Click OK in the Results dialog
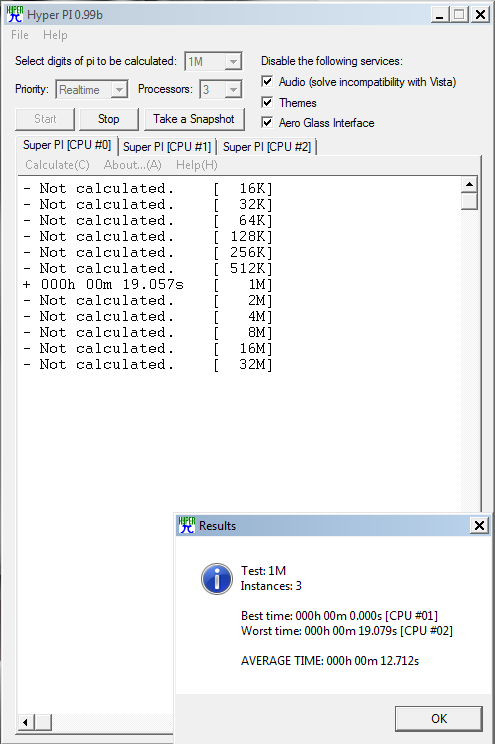This screenshot has height=744, width=495. pos(439,718)
